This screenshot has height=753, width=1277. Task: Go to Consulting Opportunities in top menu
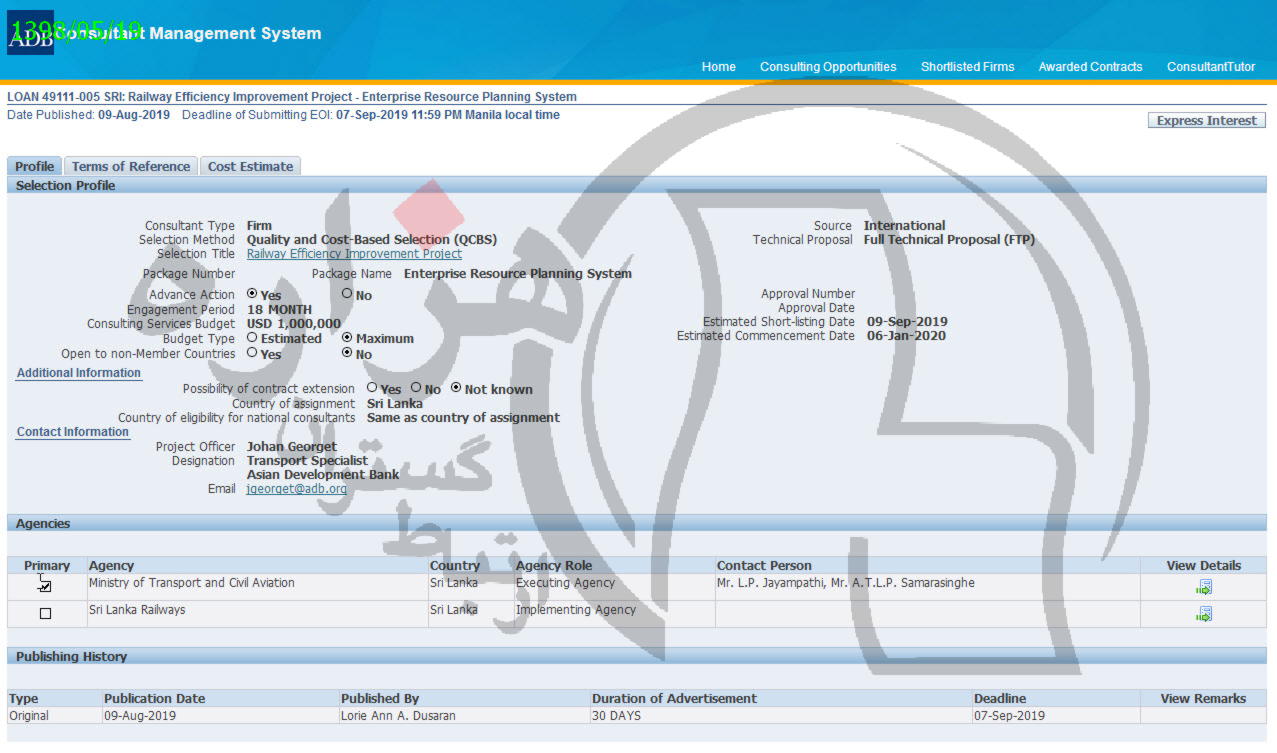point(828,67)
